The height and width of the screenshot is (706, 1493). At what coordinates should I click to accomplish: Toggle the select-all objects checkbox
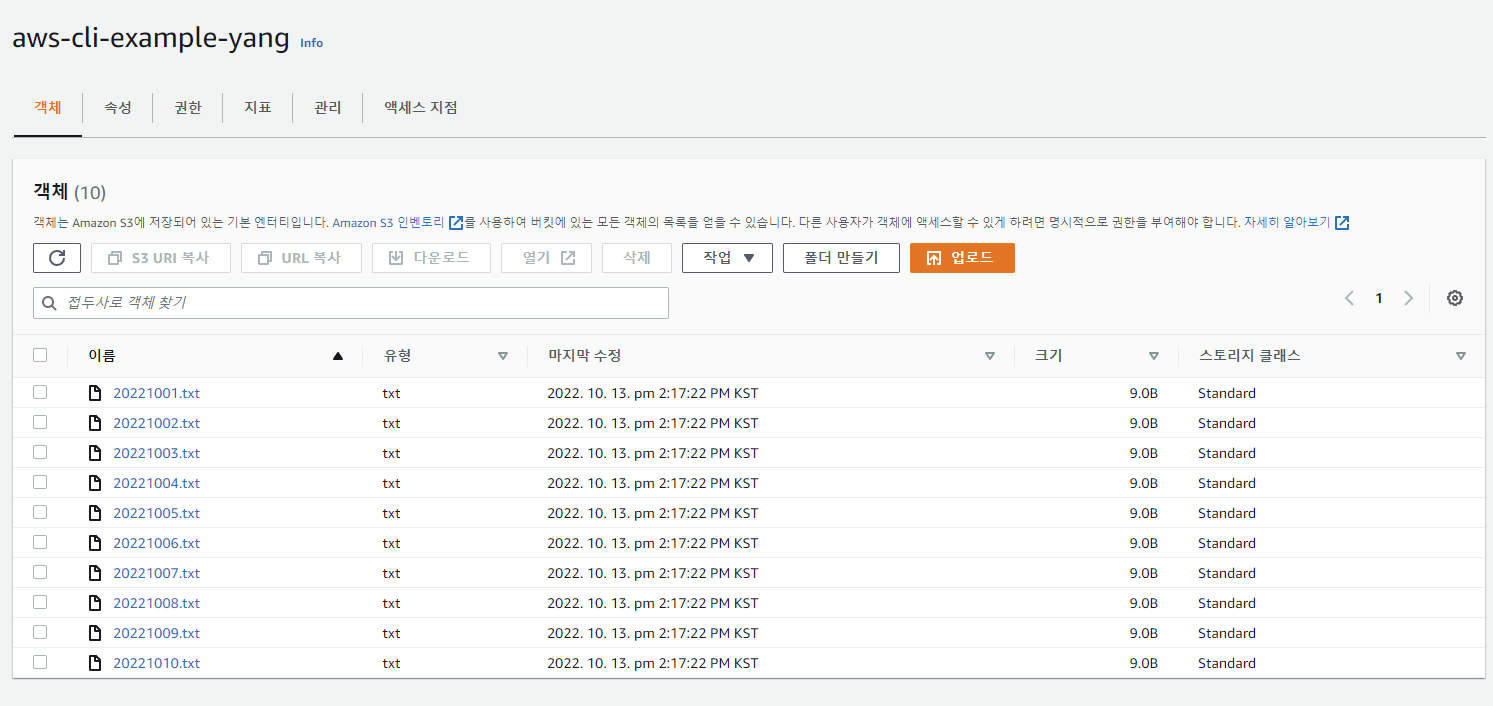[40, 355]
